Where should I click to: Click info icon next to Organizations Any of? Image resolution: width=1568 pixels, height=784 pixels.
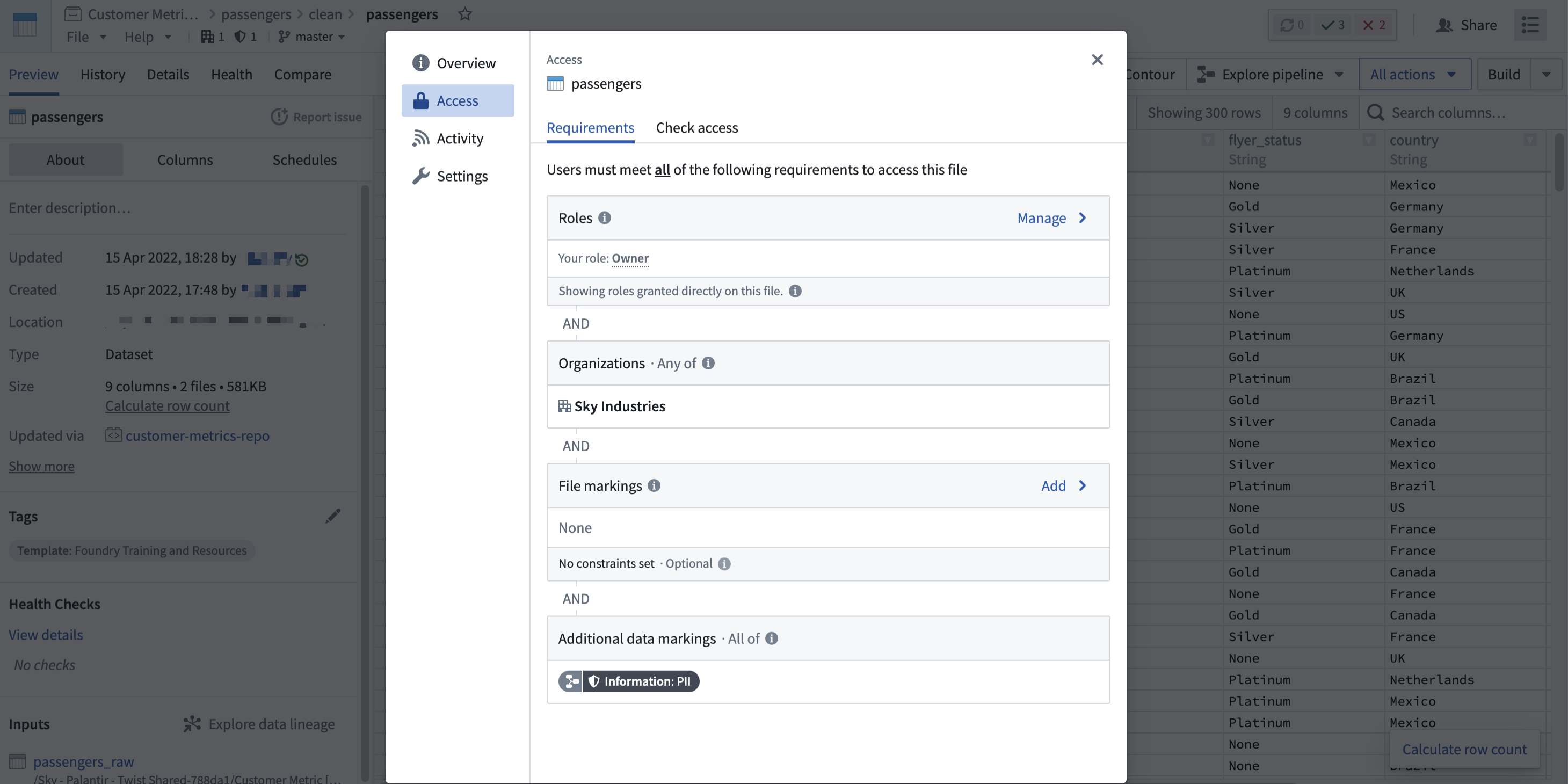point(708,363)
